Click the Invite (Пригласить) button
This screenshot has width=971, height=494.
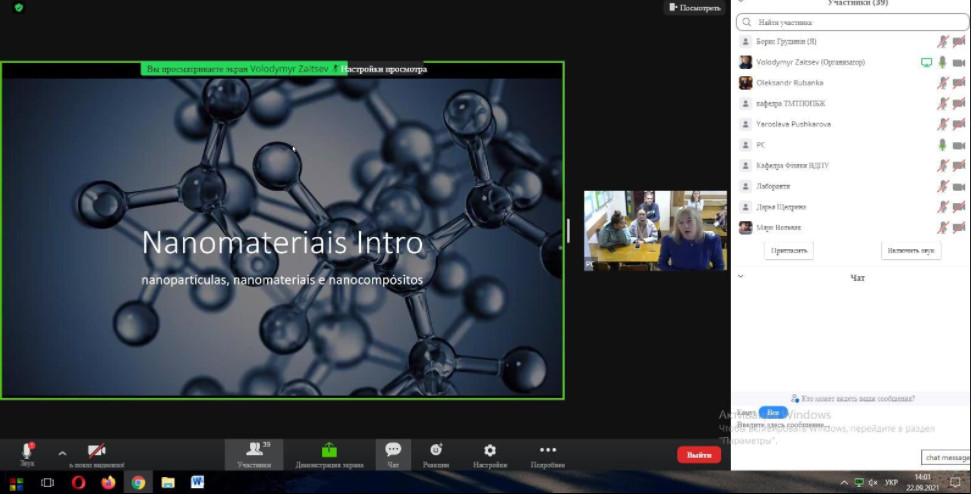[x=790, y=250]
